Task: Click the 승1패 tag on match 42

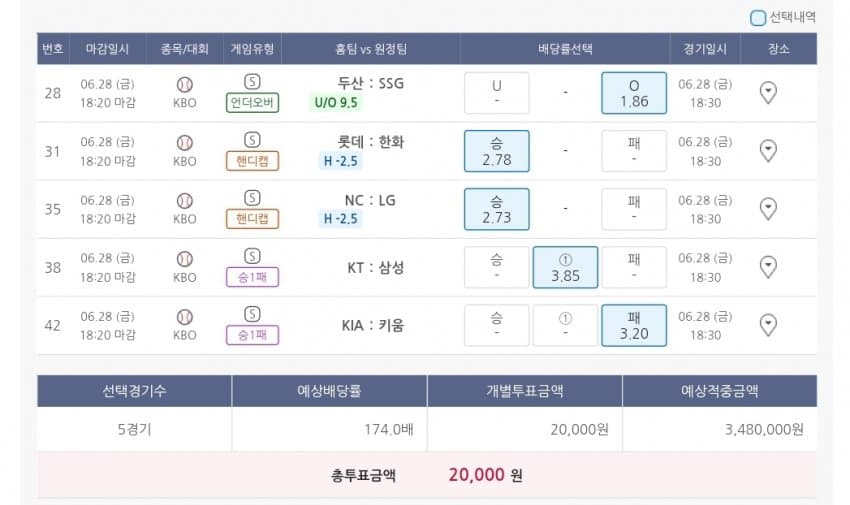Action: (253, 335)
